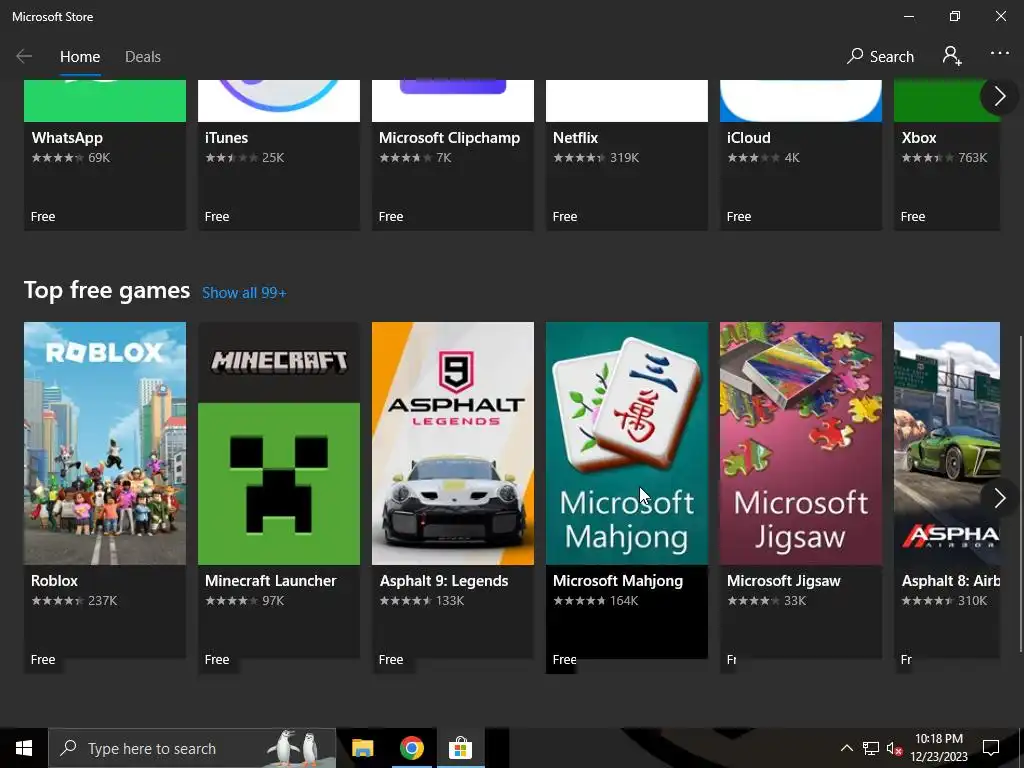Viewport: 1024px width, 768px height.
Task: Click the Microsoft Mahjong title text
Action: (618, 581)
